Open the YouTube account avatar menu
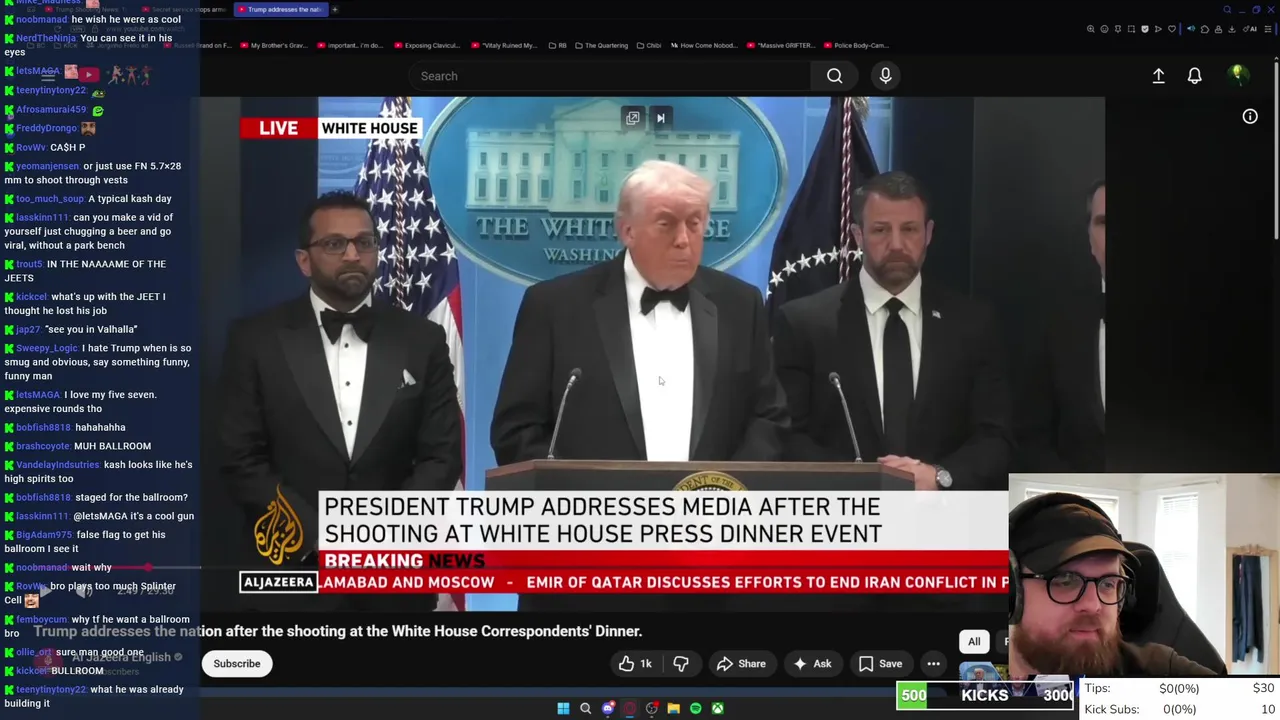Image resolution: width=1280 pixels, height=720 pixels. [1237, 75]
